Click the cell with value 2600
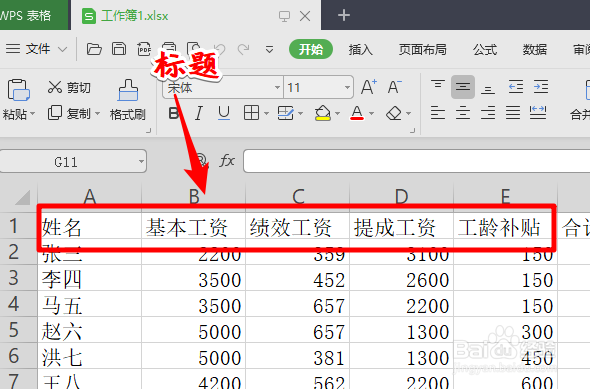 tap(401, 279)
